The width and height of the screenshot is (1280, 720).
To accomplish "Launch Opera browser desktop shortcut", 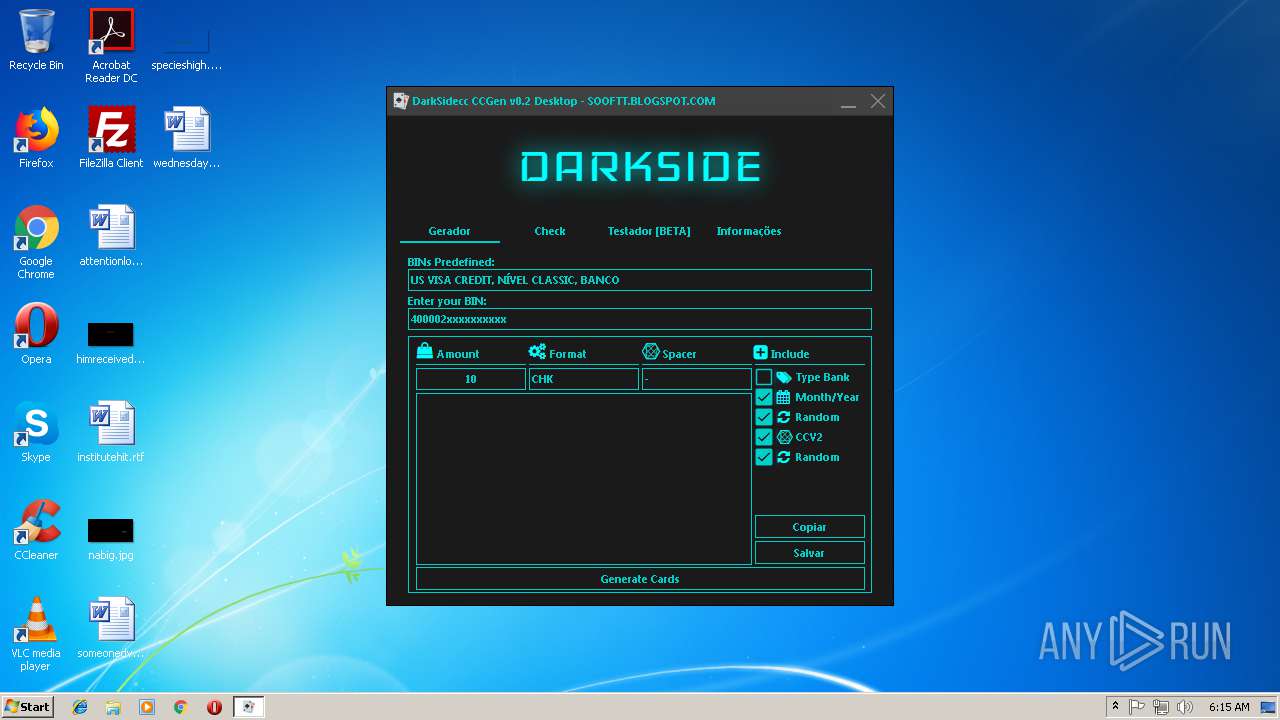I will click(x=36, y=334).
